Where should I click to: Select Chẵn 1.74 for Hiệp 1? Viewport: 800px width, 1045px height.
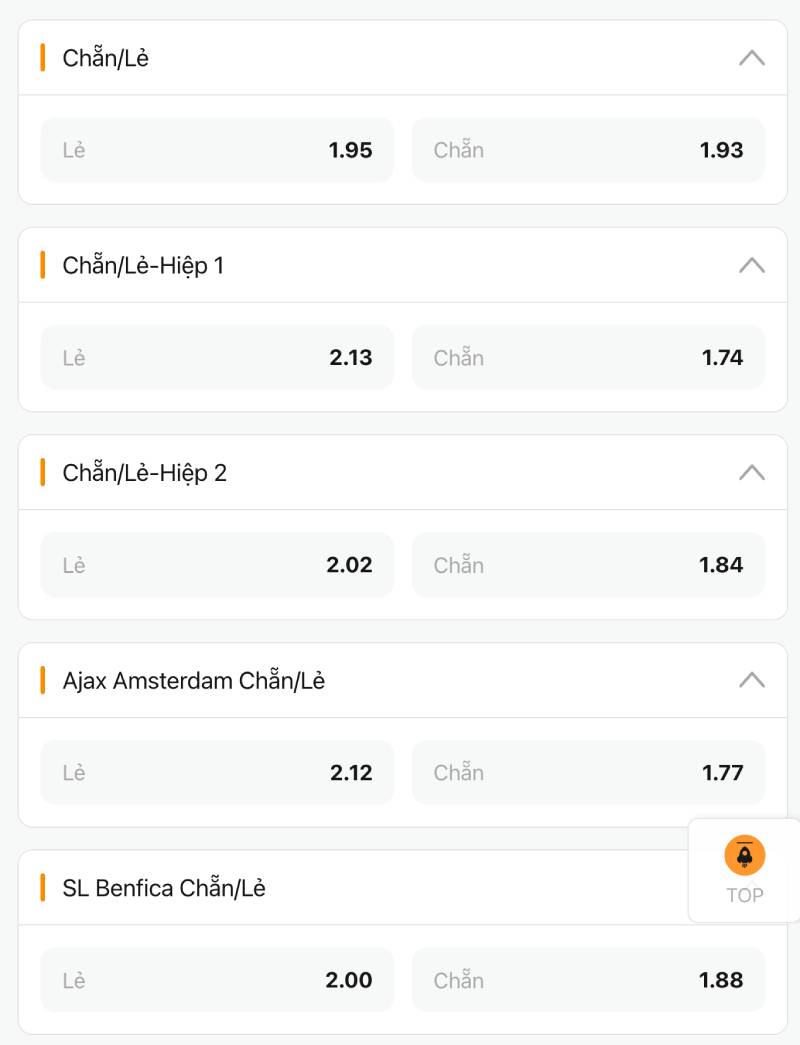pyautogui.click(x=588, y=357)
